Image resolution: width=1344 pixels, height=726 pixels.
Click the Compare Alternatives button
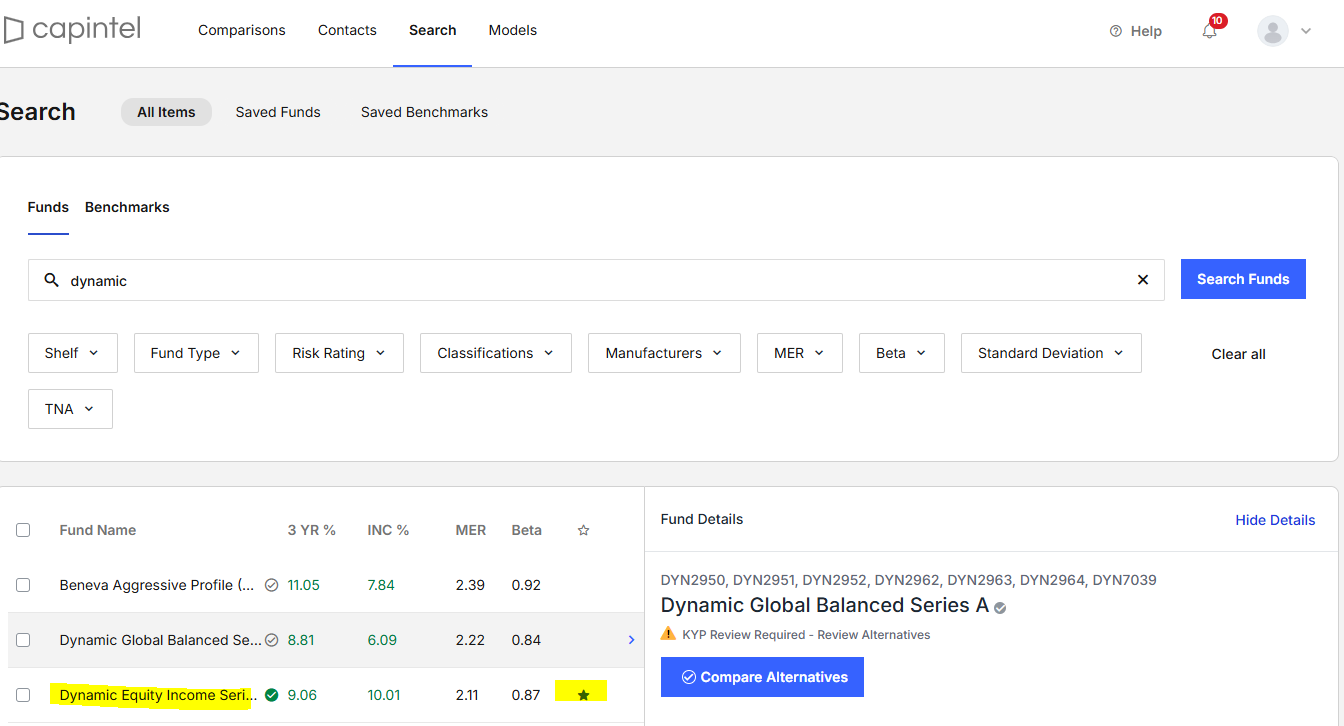coord(762,677)
